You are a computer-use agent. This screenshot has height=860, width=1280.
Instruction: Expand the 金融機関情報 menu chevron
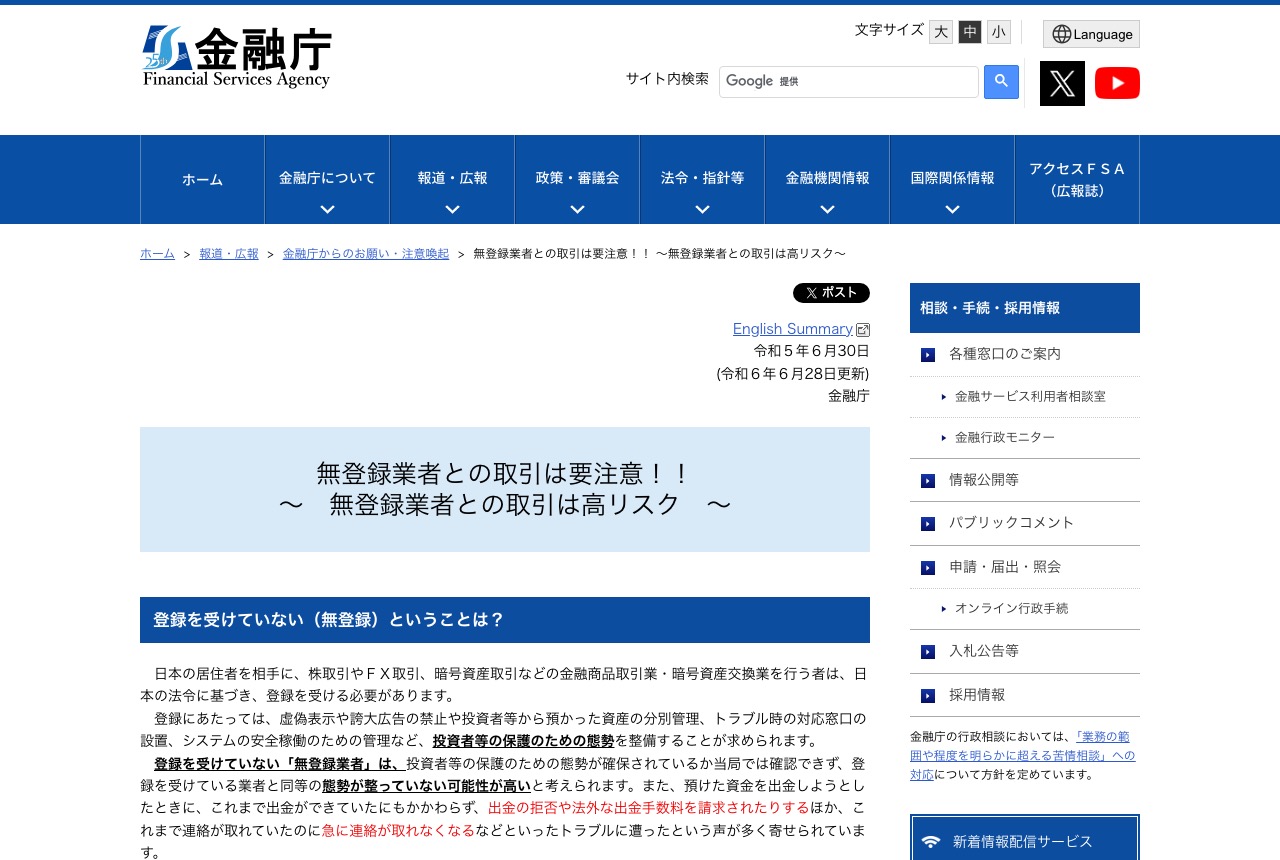point(827,209)
